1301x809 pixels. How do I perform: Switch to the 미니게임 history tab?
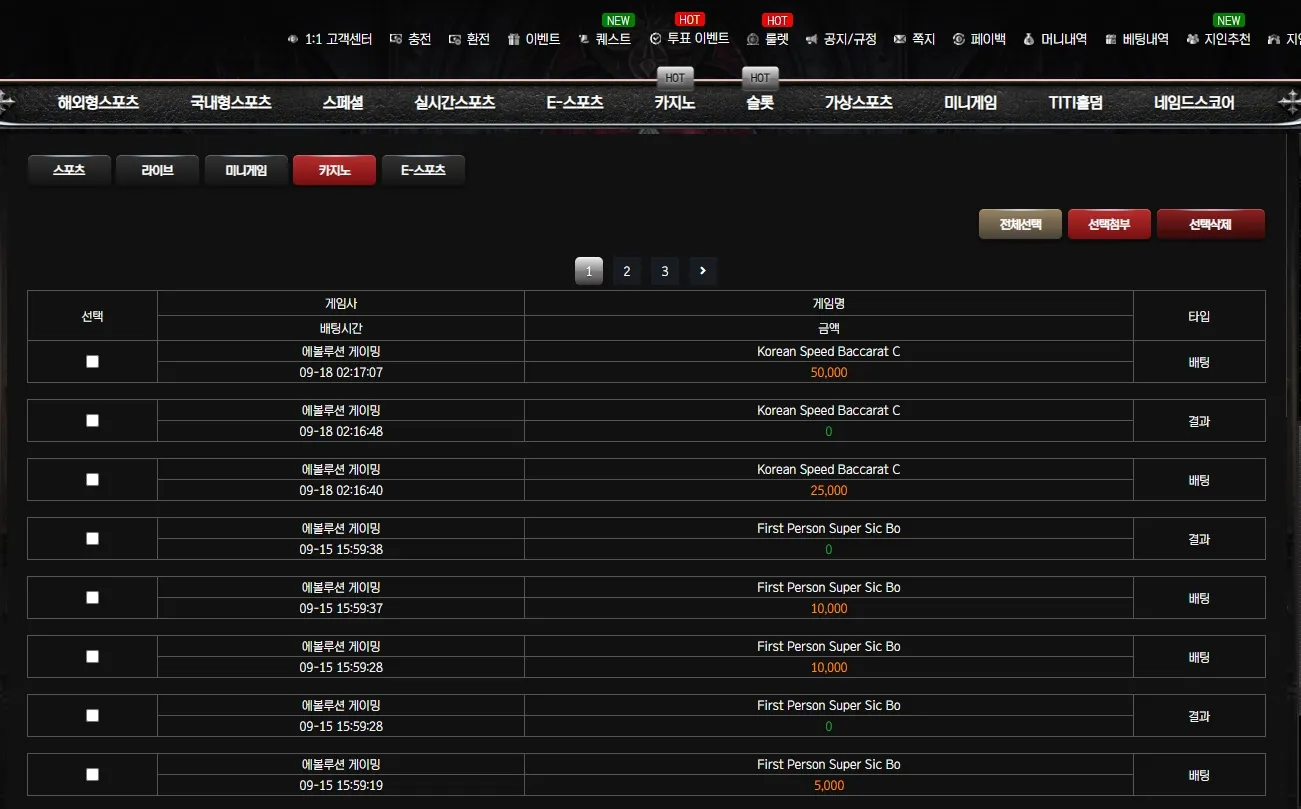click(x=246, y=170)
